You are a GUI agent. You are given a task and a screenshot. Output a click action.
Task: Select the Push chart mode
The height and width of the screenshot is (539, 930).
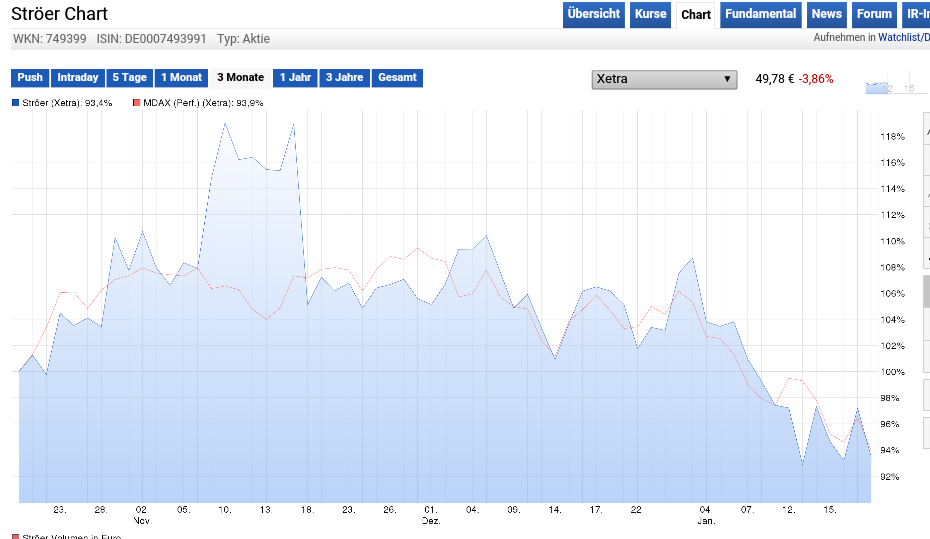[x=30, y=78]
